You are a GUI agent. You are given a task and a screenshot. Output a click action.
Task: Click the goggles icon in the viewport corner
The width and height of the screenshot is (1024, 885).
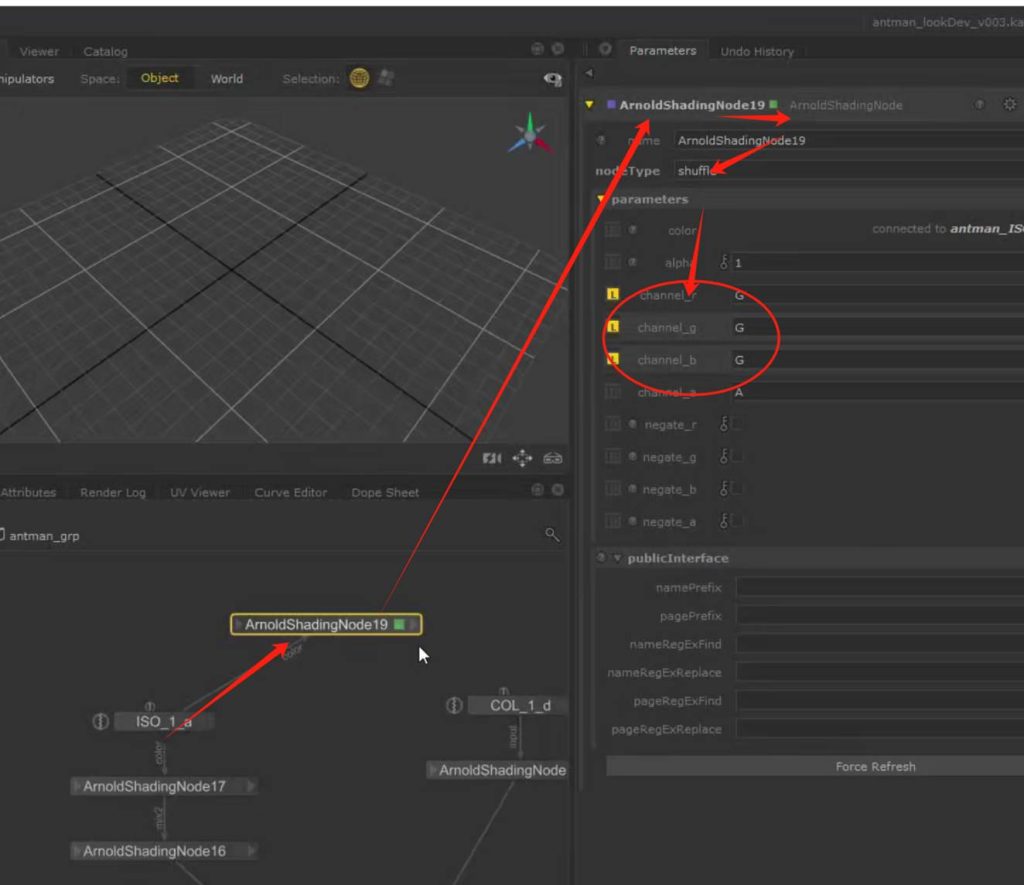(552, 458)
